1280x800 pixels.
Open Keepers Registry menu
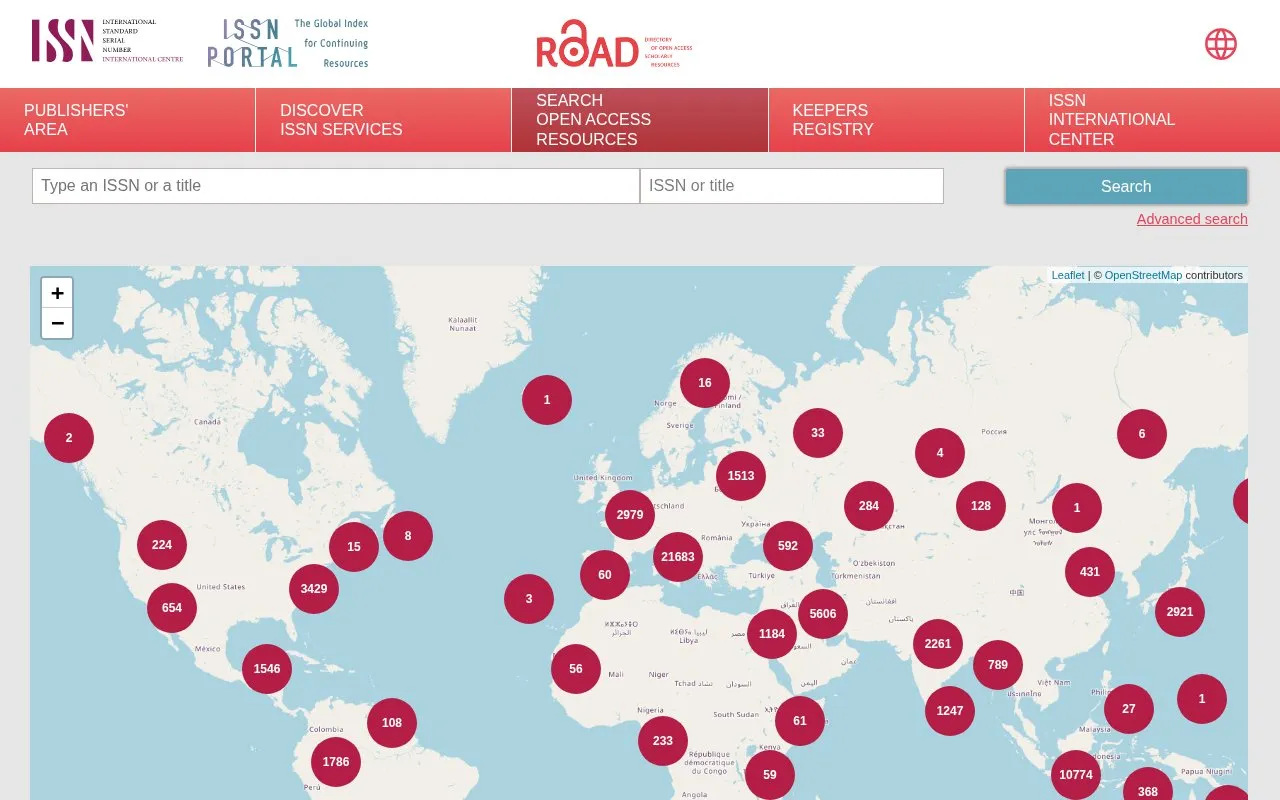click(896, 120)
